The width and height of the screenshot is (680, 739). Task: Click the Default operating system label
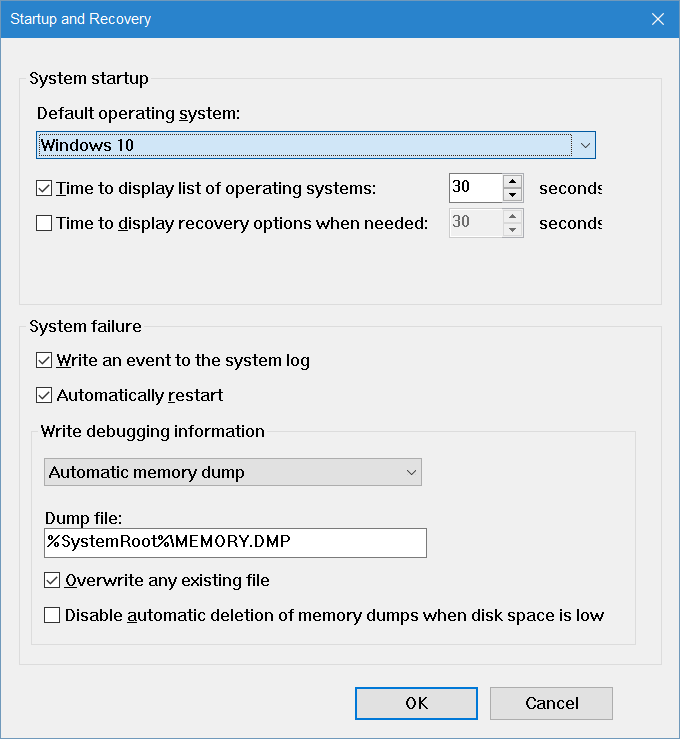click(139, 114)
